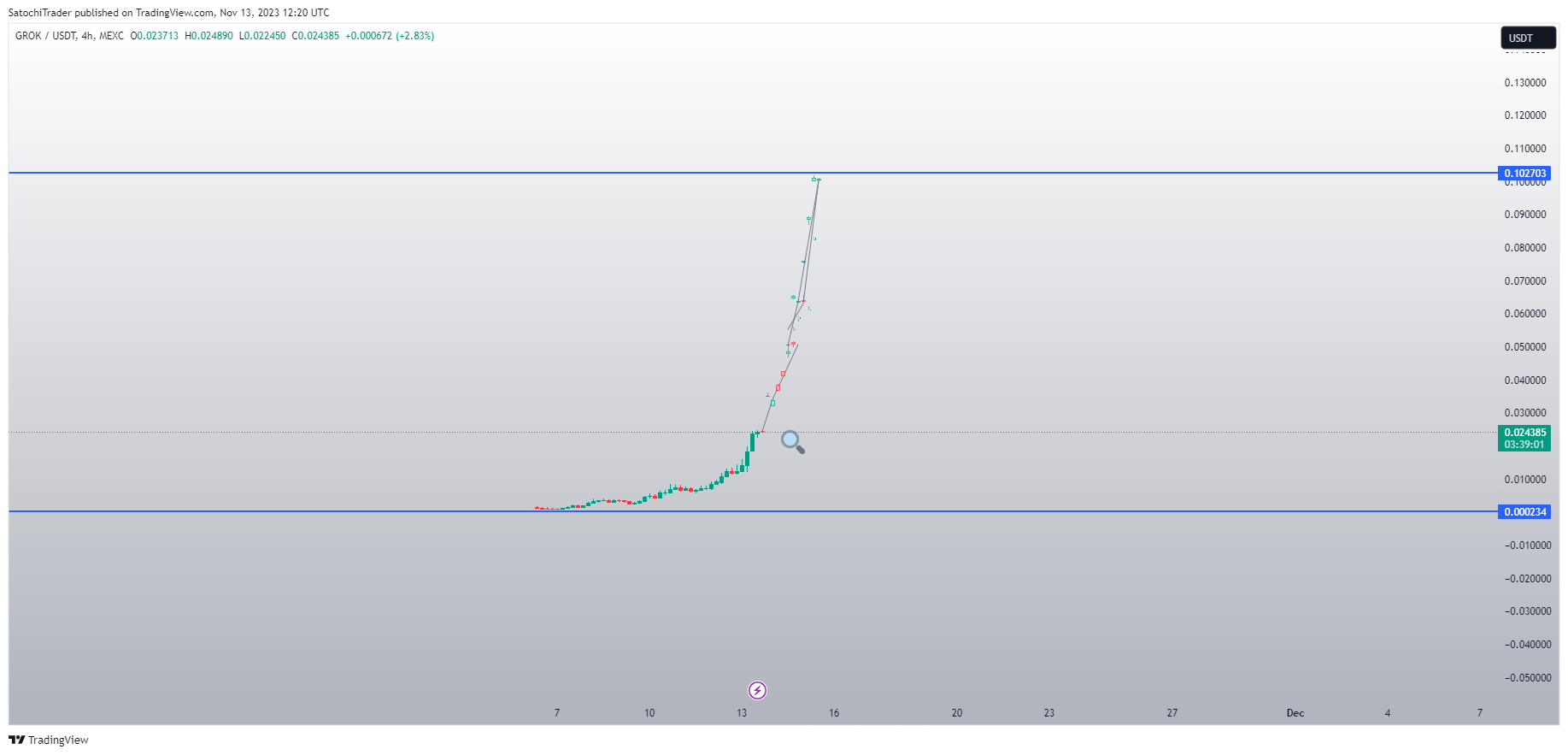Screen dimensions: 1568x755
Task: Click the 0.130000 price axis label
Action: (1525, 83)
